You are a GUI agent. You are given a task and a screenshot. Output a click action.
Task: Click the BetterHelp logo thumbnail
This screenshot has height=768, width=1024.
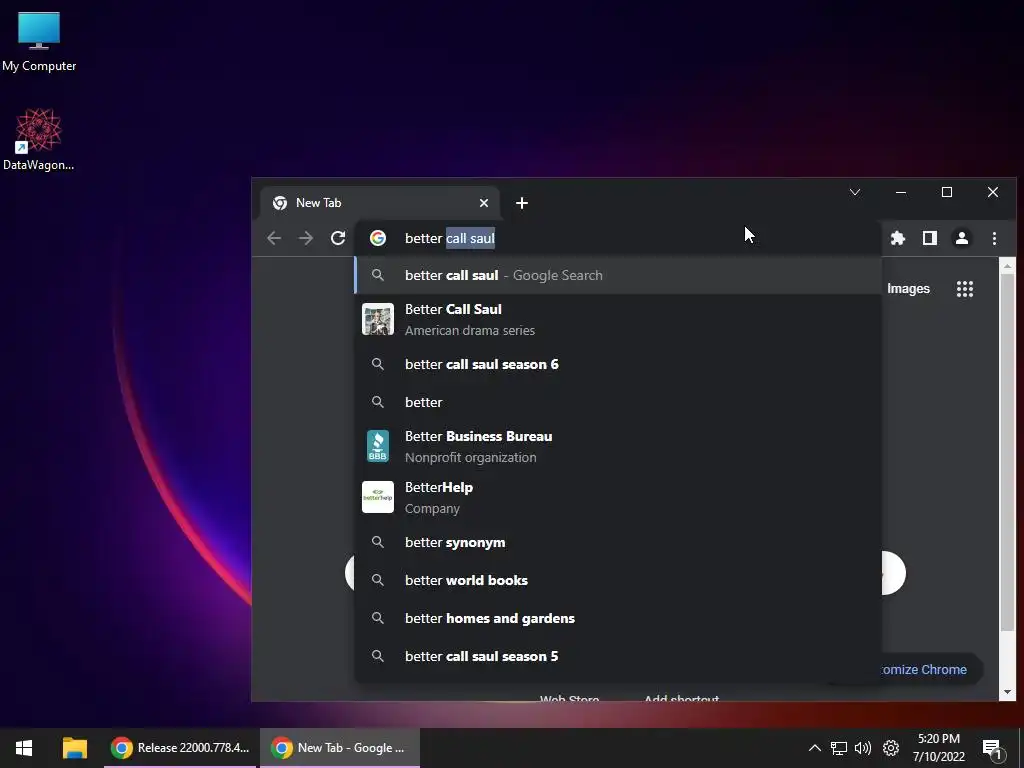(x=378, y=497)
